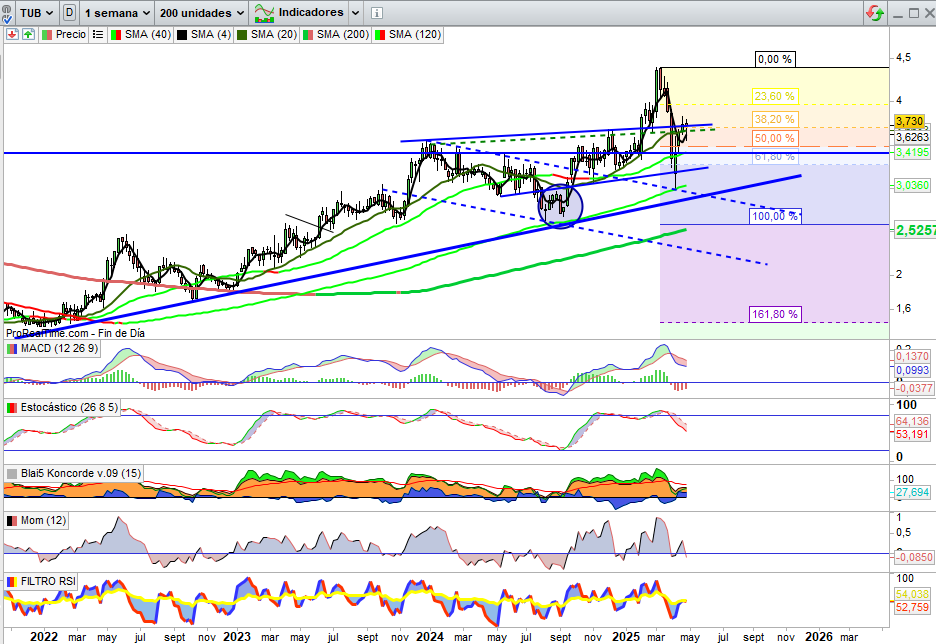Click the 2026 year on time axis
This screenshot has width=936, height=644.
[818, 636]
